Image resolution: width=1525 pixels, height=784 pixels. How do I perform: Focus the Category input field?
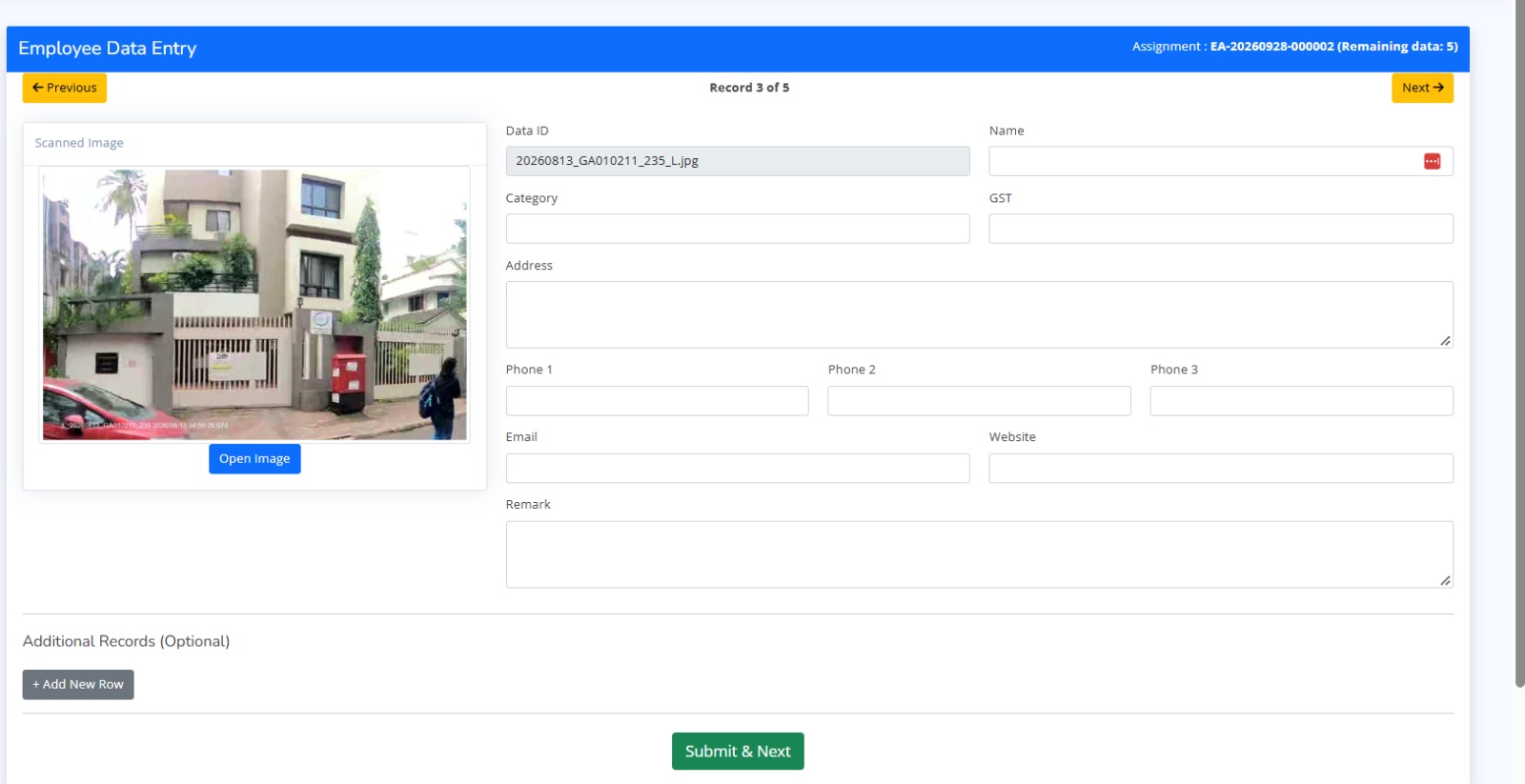click(738, 229)
